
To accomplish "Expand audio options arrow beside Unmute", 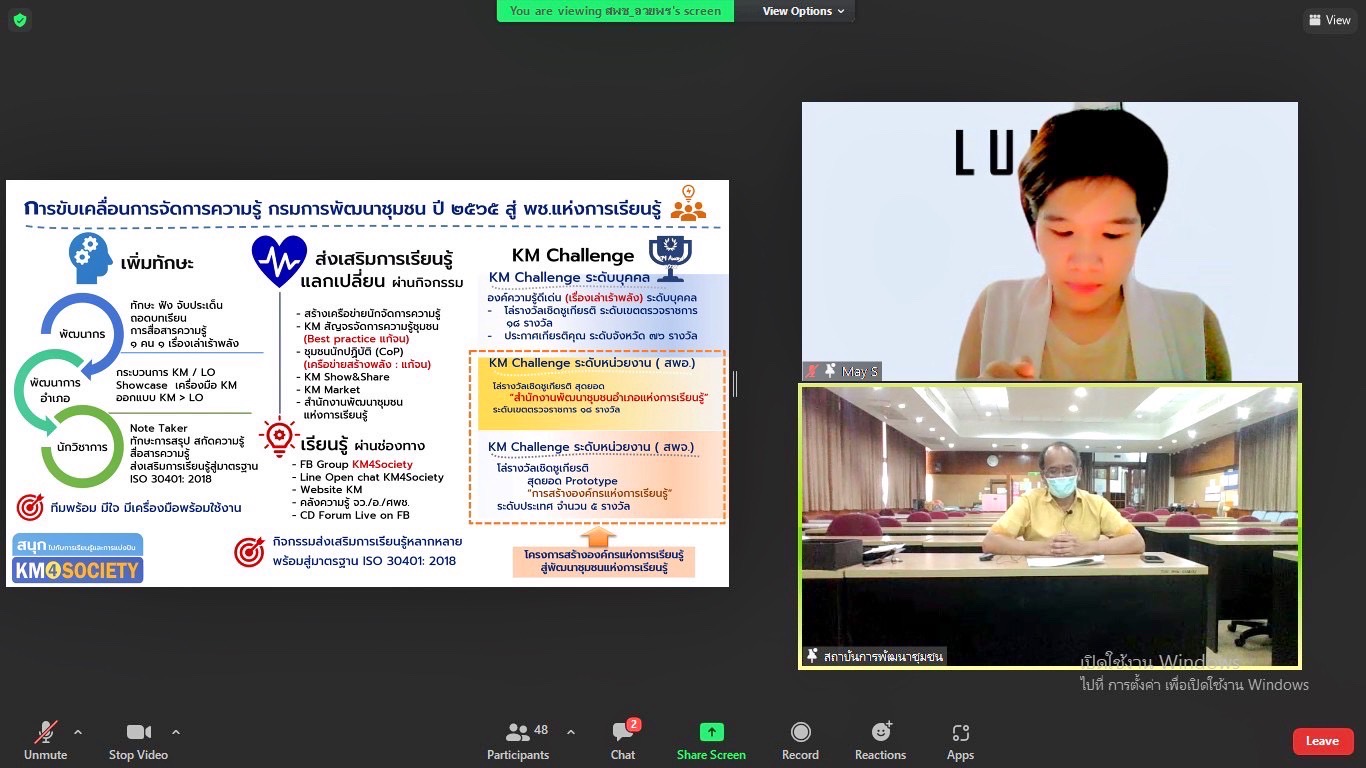I will point(78,731).
